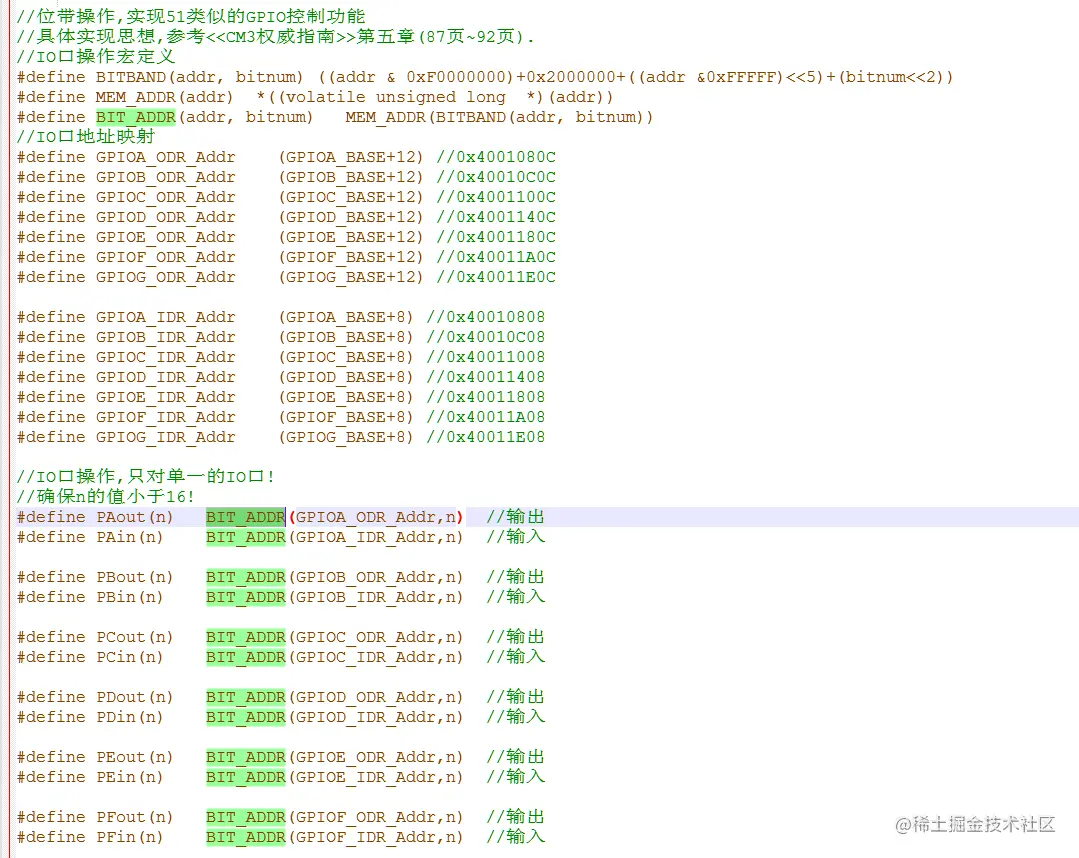Click the PCin(n) macro name
1079x858 pixels.
click(129, 657)
